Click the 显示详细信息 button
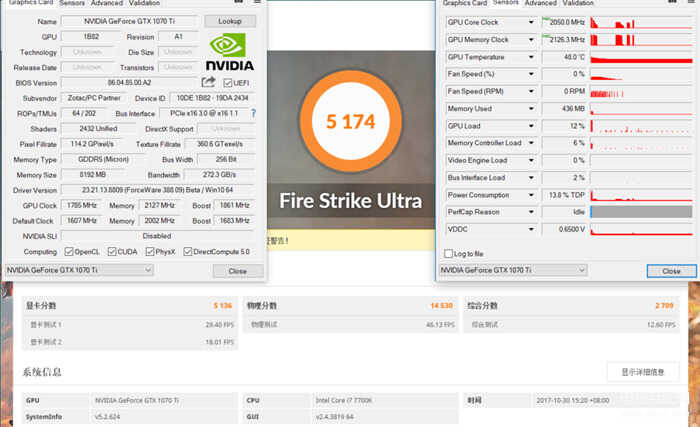 click(643, 372)
